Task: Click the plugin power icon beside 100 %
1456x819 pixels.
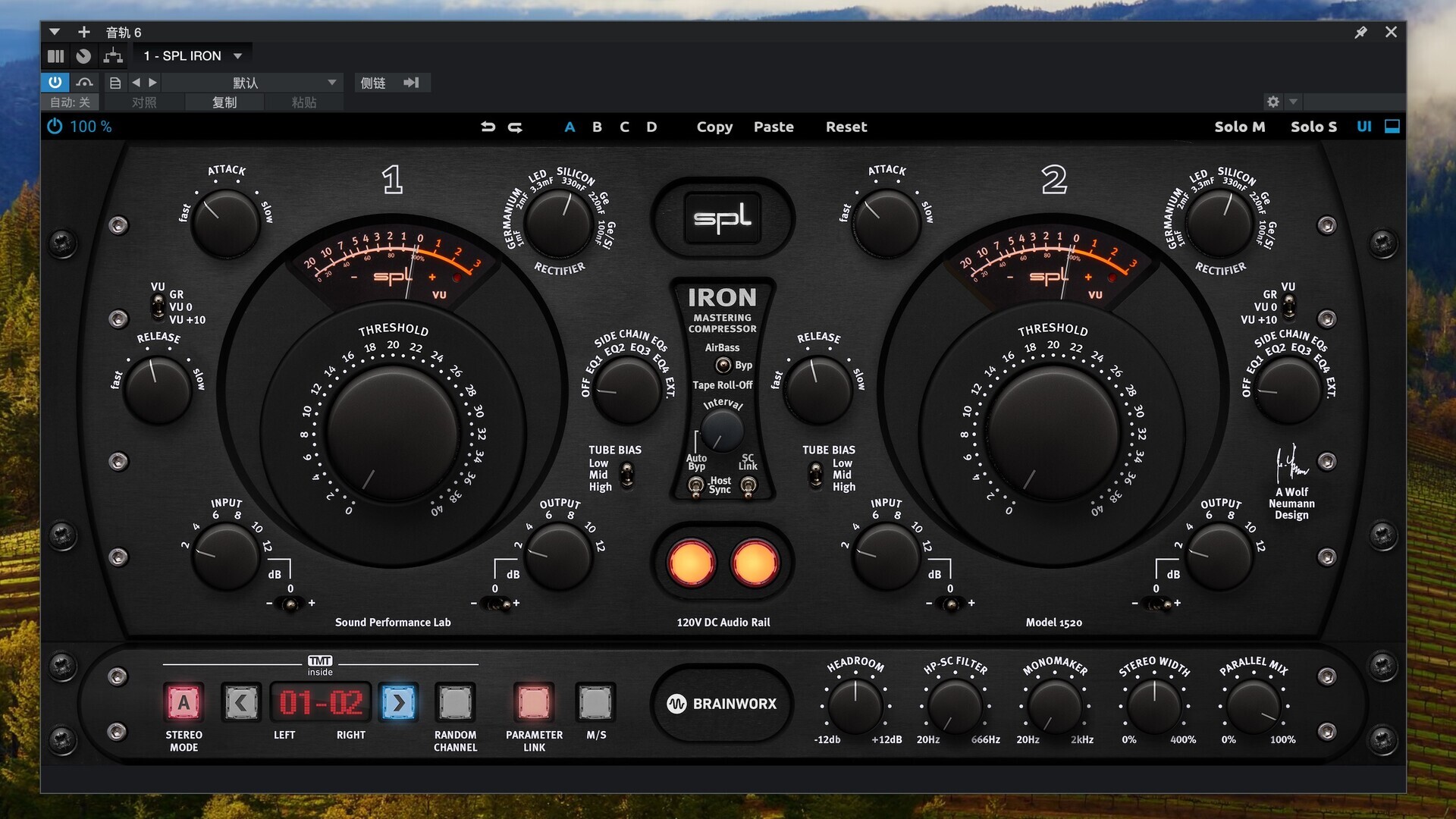Action: (x=55, y=127)
